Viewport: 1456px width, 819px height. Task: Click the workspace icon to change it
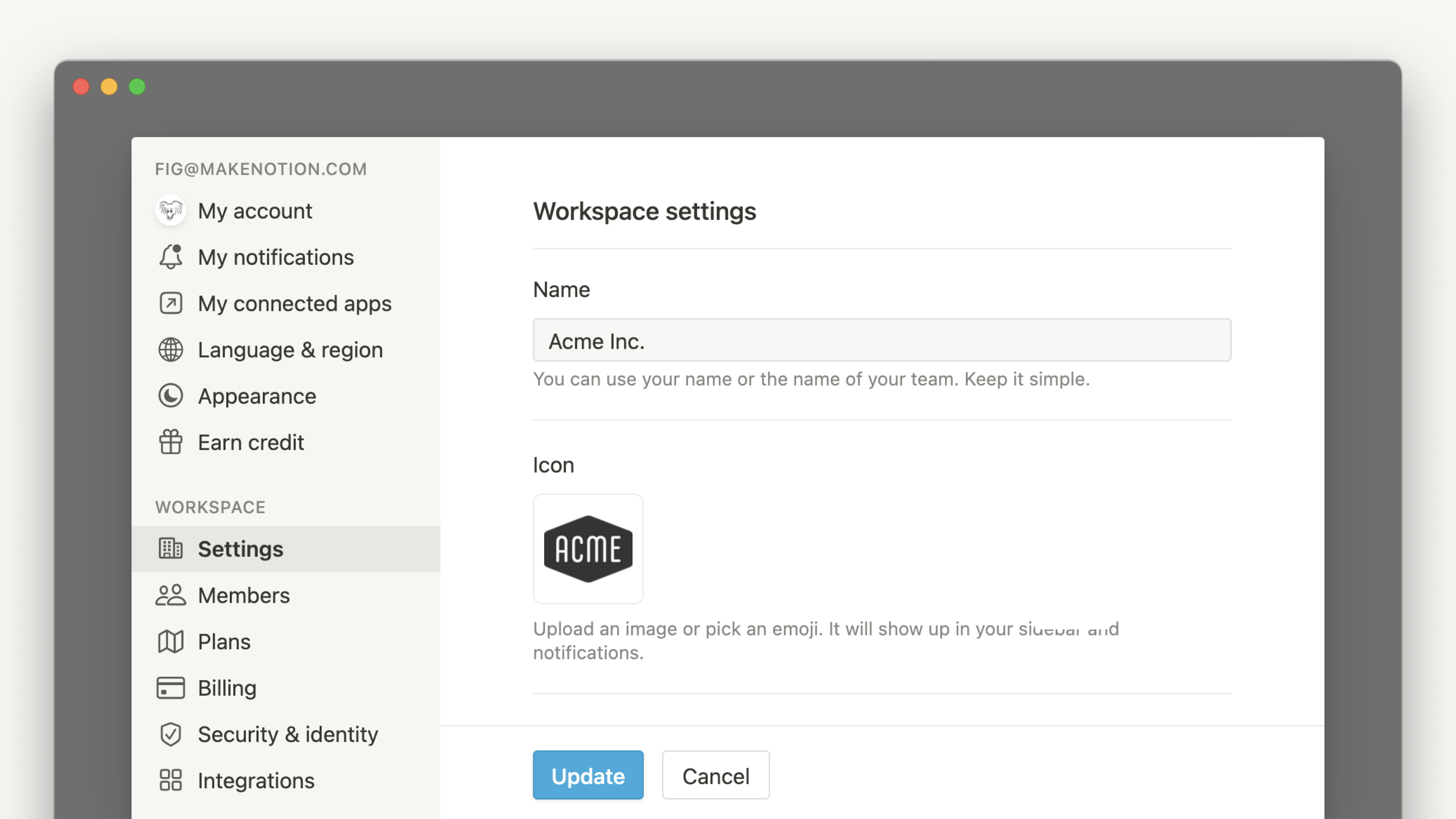(x=588, y=548)
